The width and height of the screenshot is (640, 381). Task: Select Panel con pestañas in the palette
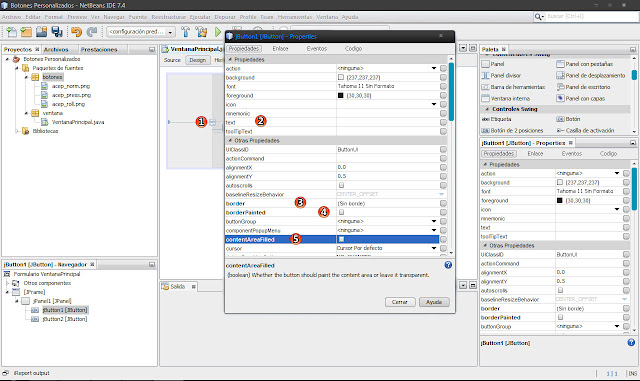(584, 64)
